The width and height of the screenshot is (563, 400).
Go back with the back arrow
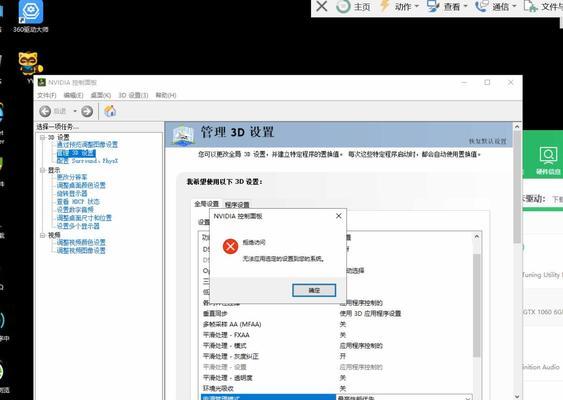coord(45,111)
